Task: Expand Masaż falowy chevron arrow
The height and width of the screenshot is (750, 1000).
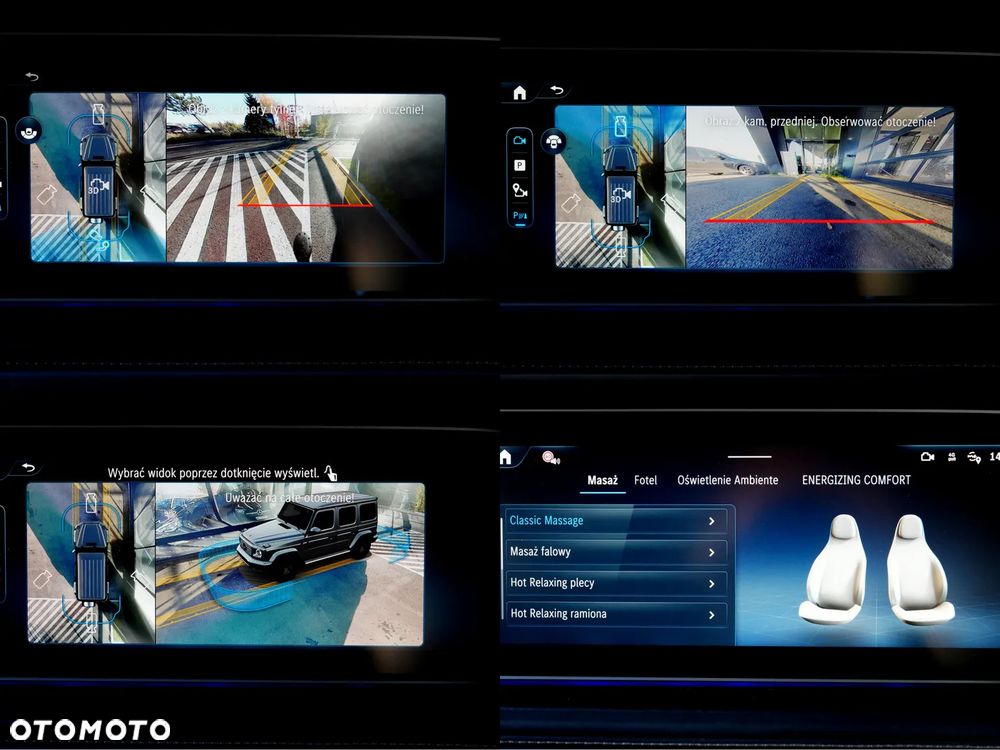Action: (x=712, y=552)
